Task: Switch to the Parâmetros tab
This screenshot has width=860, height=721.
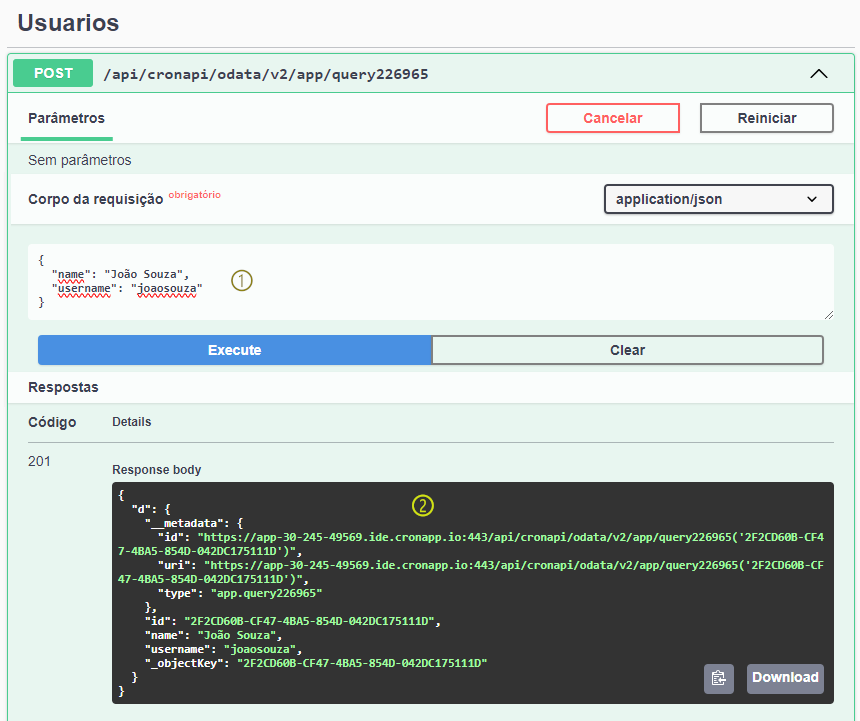Action: [66, 118]
